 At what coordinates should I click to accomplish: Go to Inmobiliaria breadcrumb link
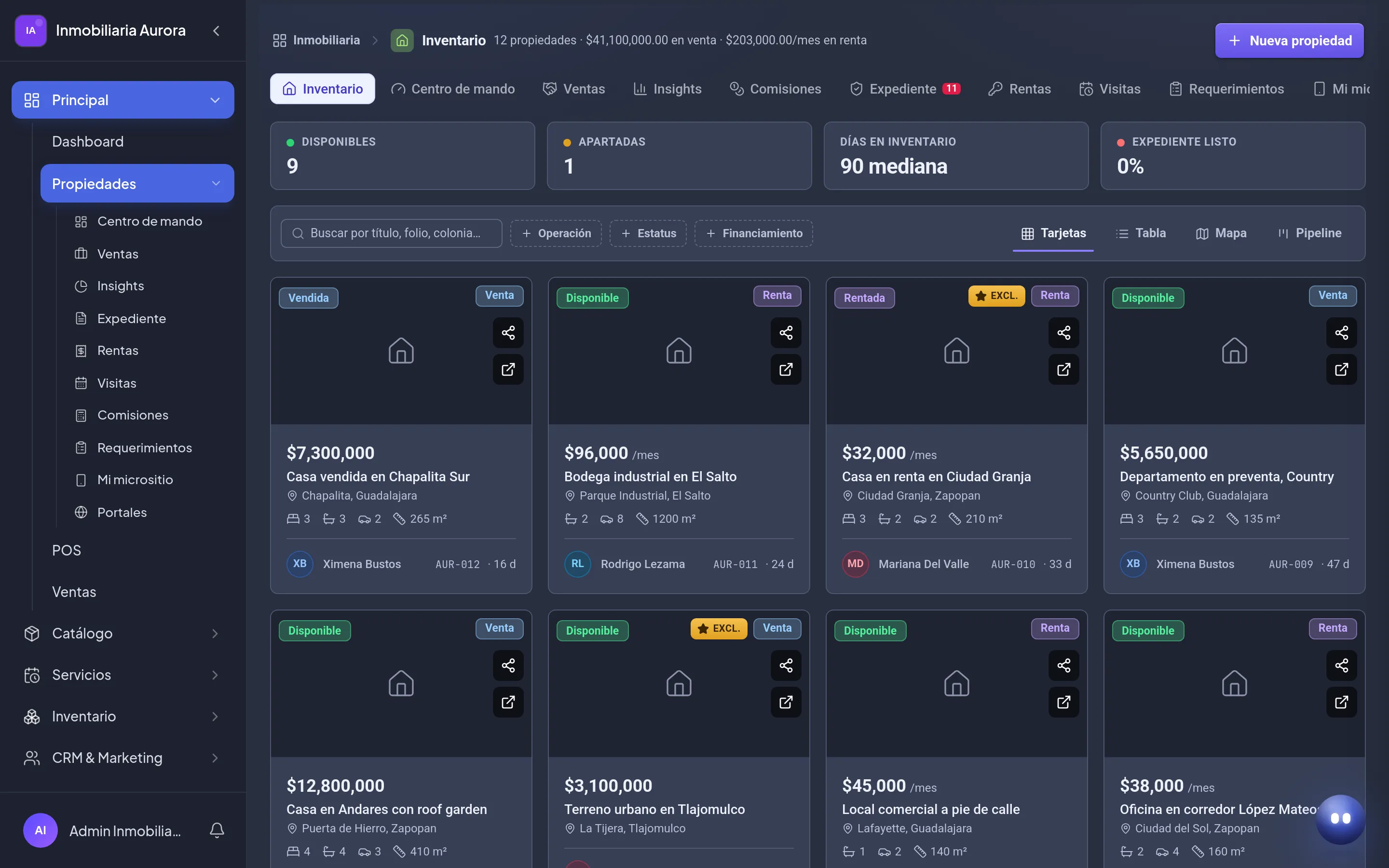tap(316, 40)
